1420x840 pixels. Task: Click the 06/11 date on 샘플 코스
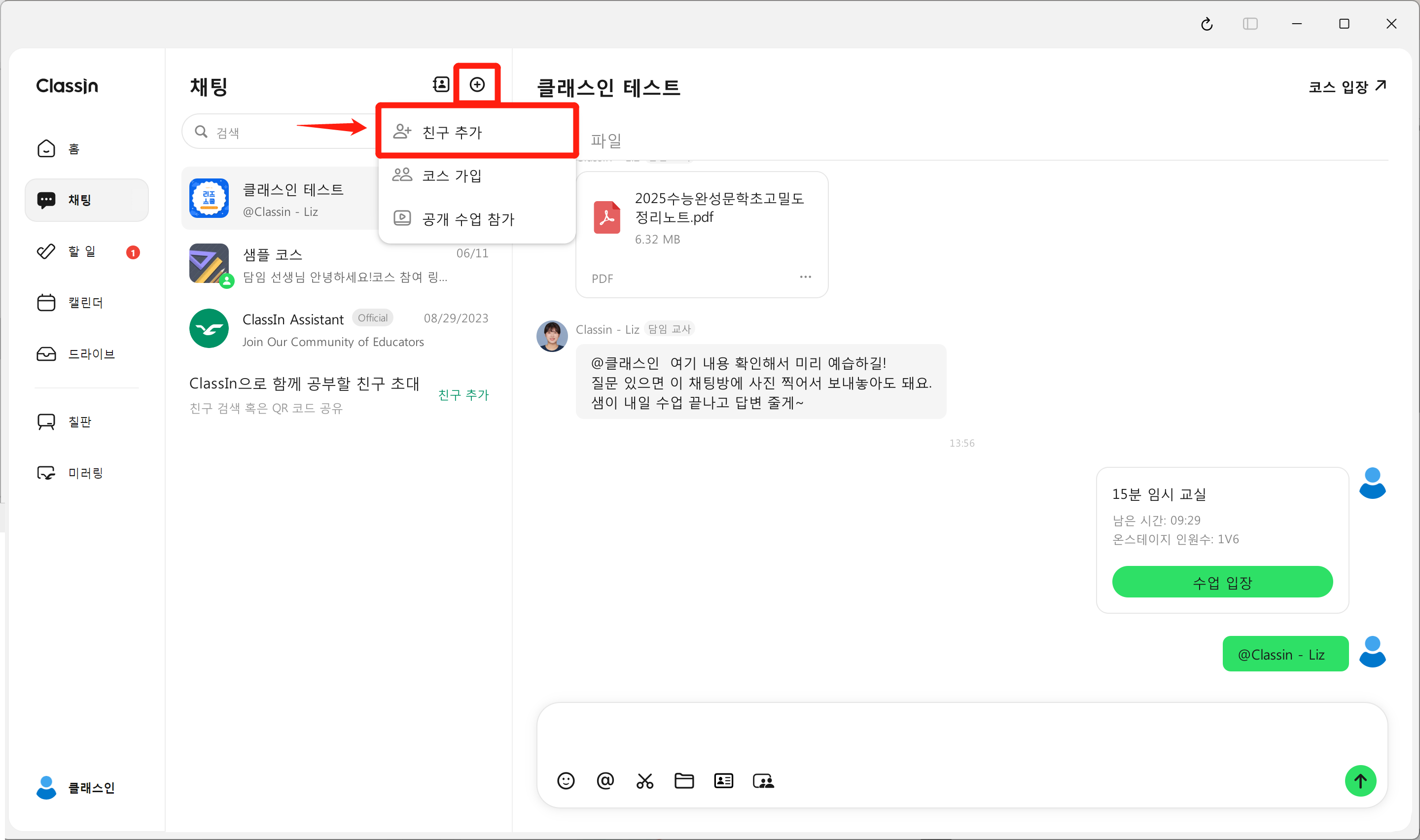tap(472, 253)
